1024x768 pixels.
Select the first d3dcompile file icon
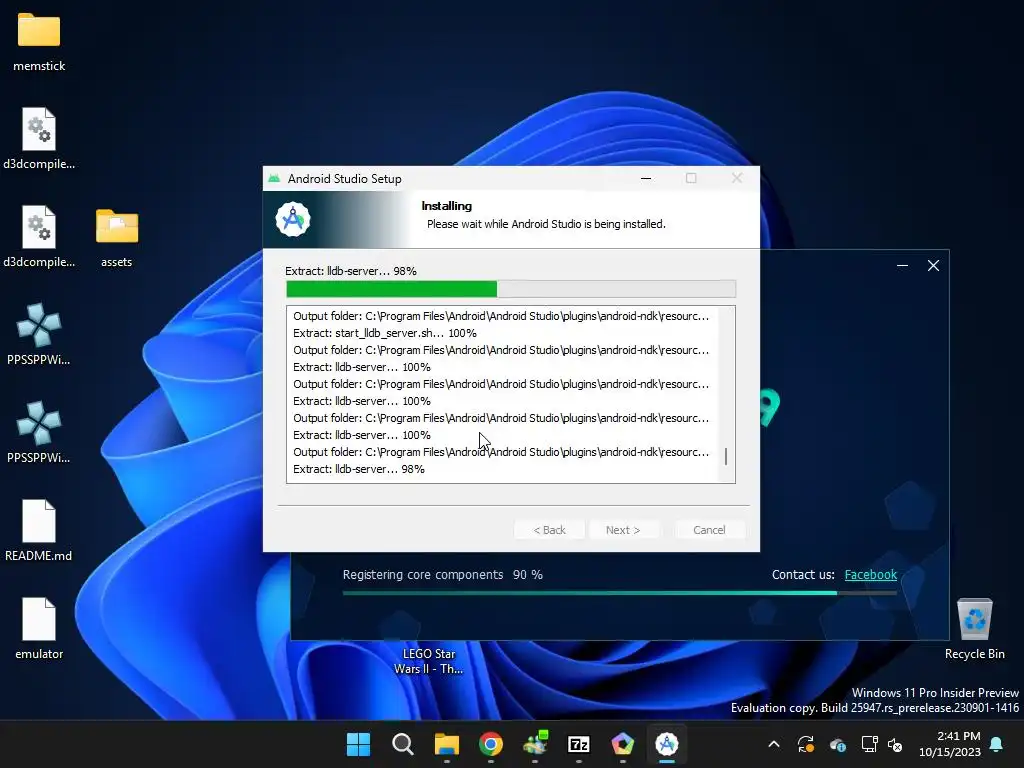[39, 129]
